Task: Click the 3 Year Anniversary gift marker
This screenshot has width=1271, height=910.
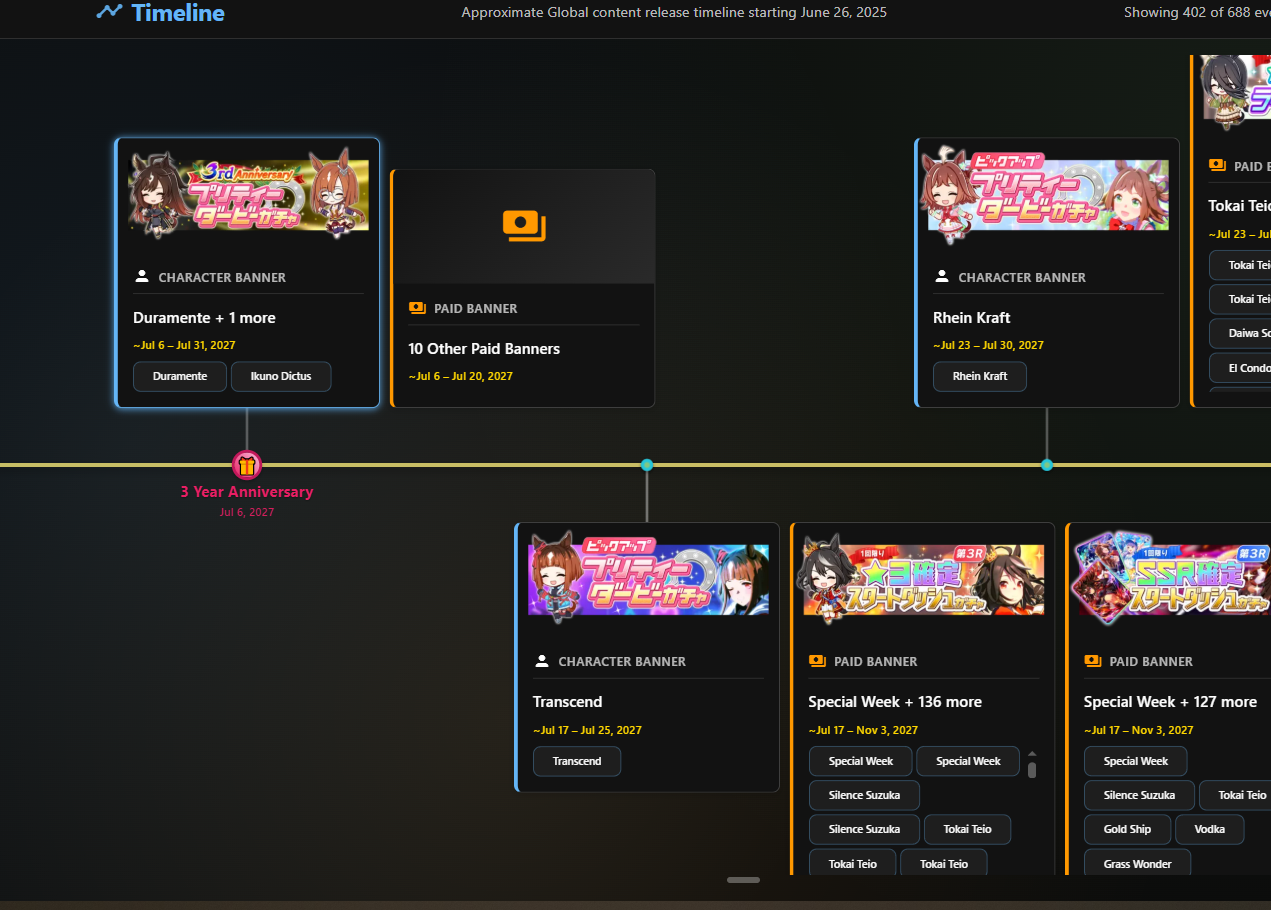Action: click(x=247, y=465)
